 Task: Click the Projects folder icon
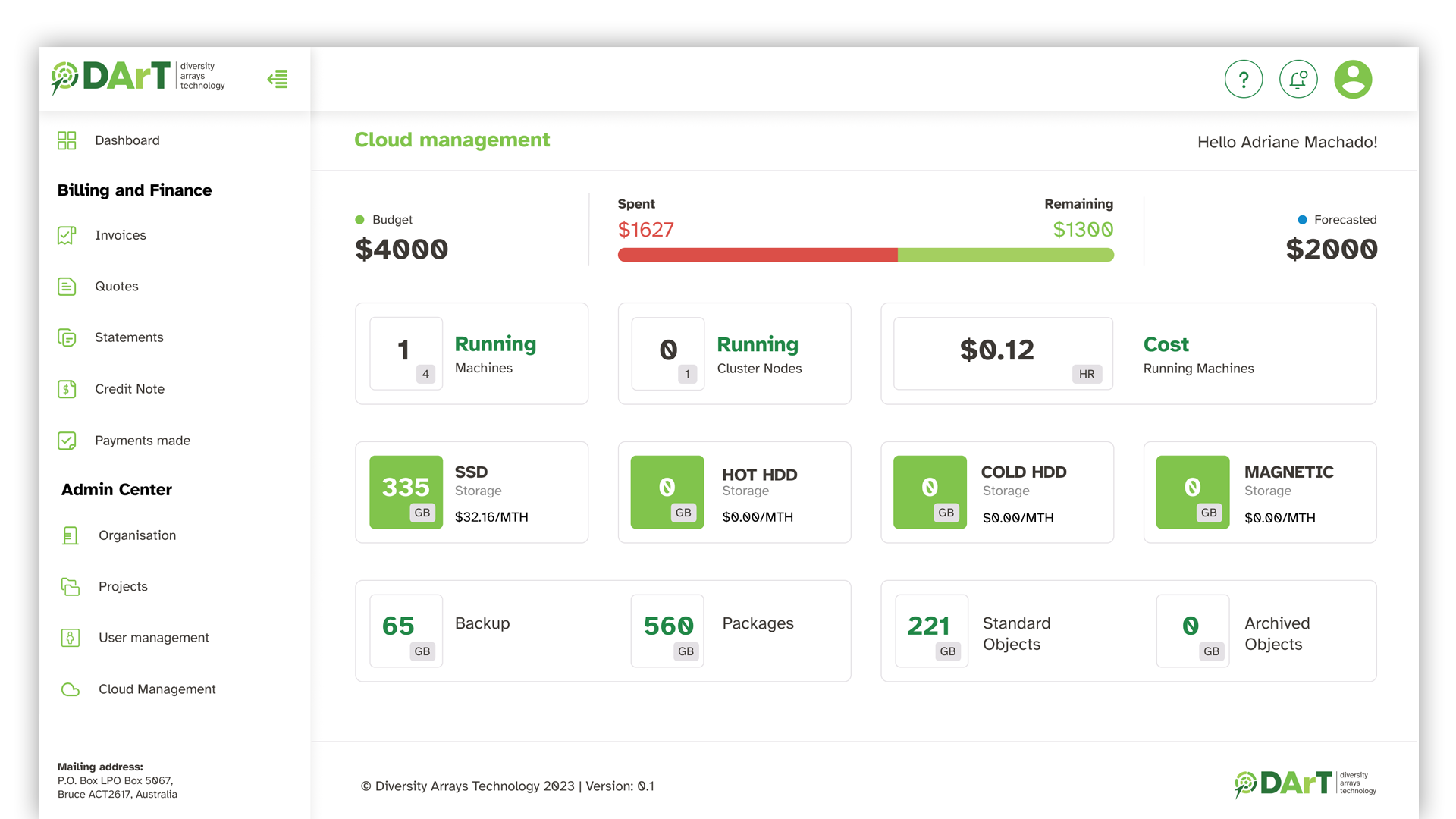click(70, 586)
